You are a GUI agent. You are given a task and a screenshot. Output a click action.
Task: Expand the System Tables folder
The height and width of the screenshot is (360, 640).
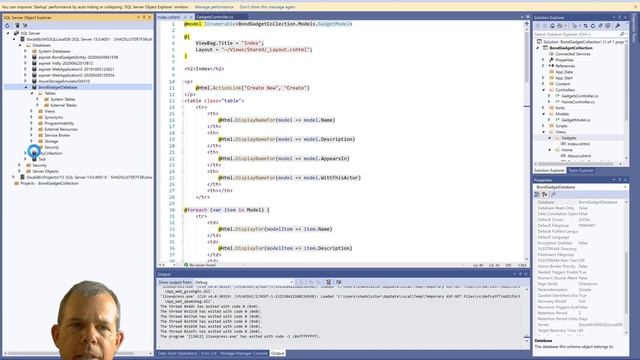click(38, 99)
